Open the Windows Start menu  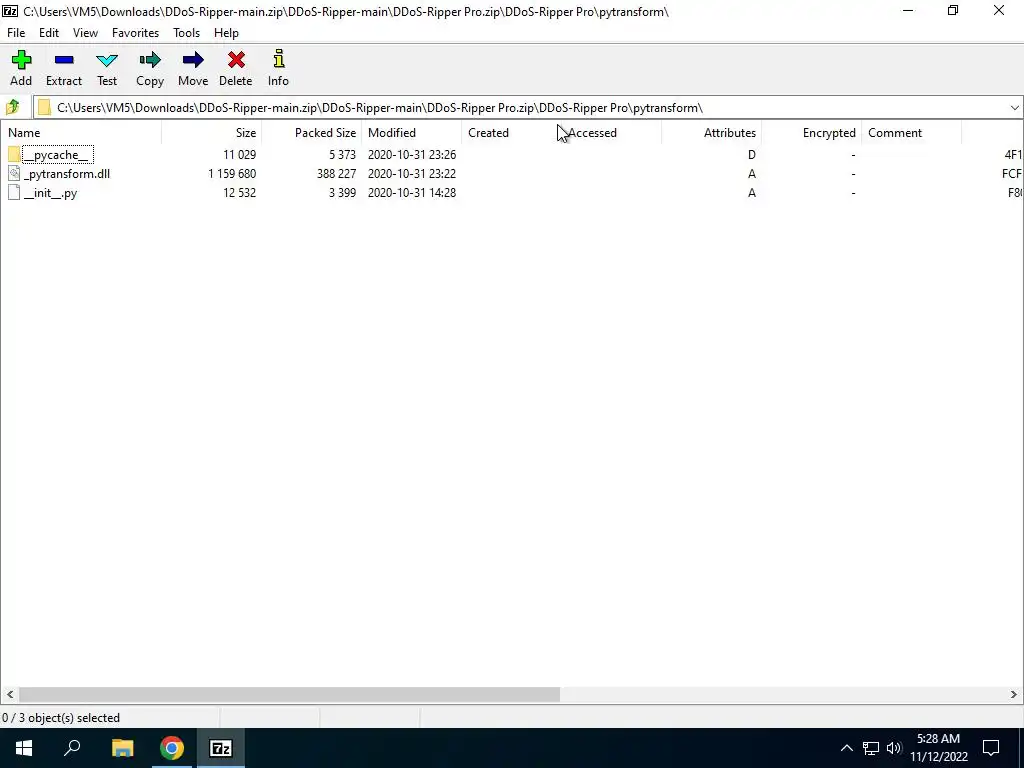click(24, 748)
